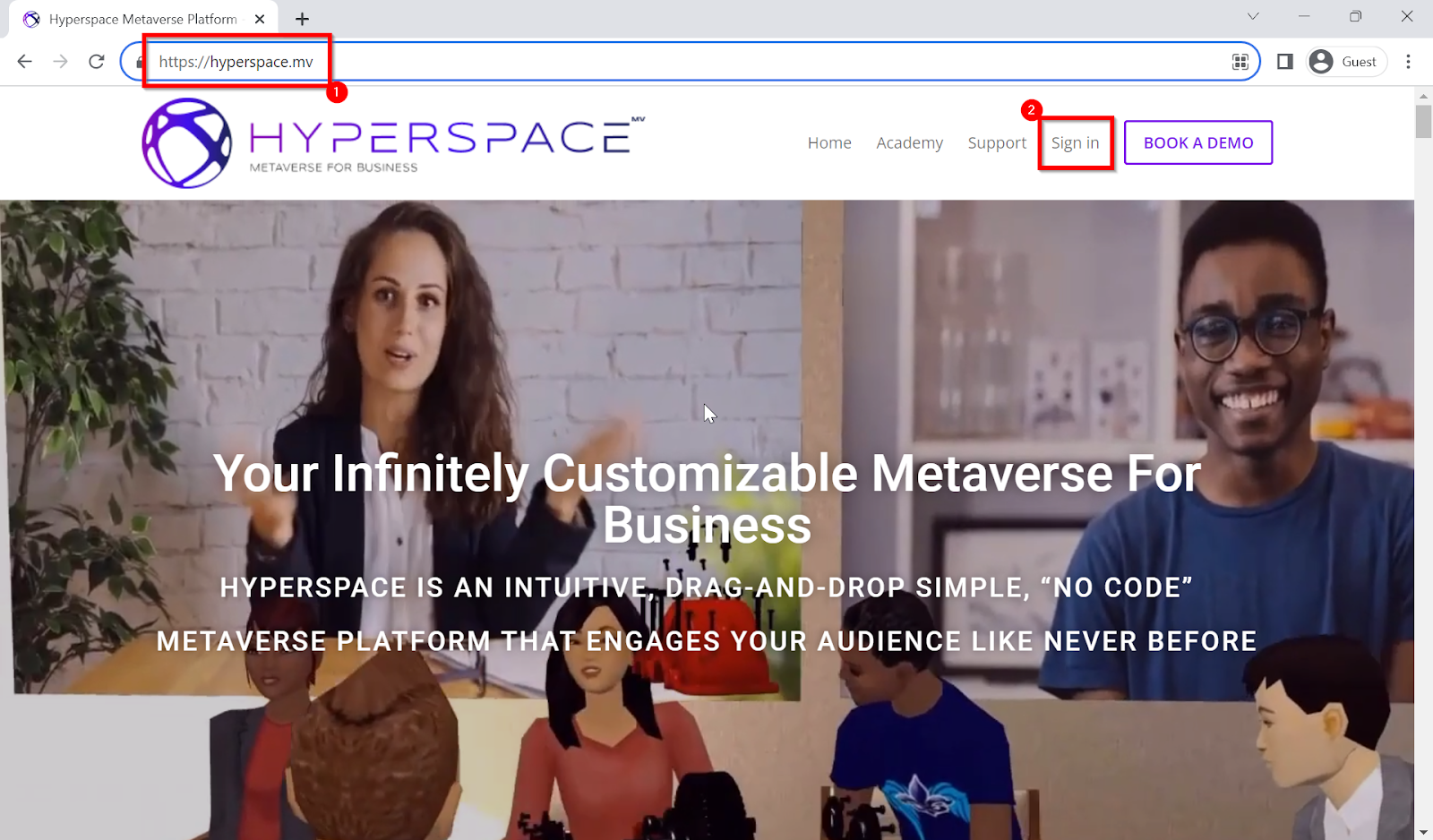Click the Sign in link
1433x840 pixels.
[x=1075, y=142]
